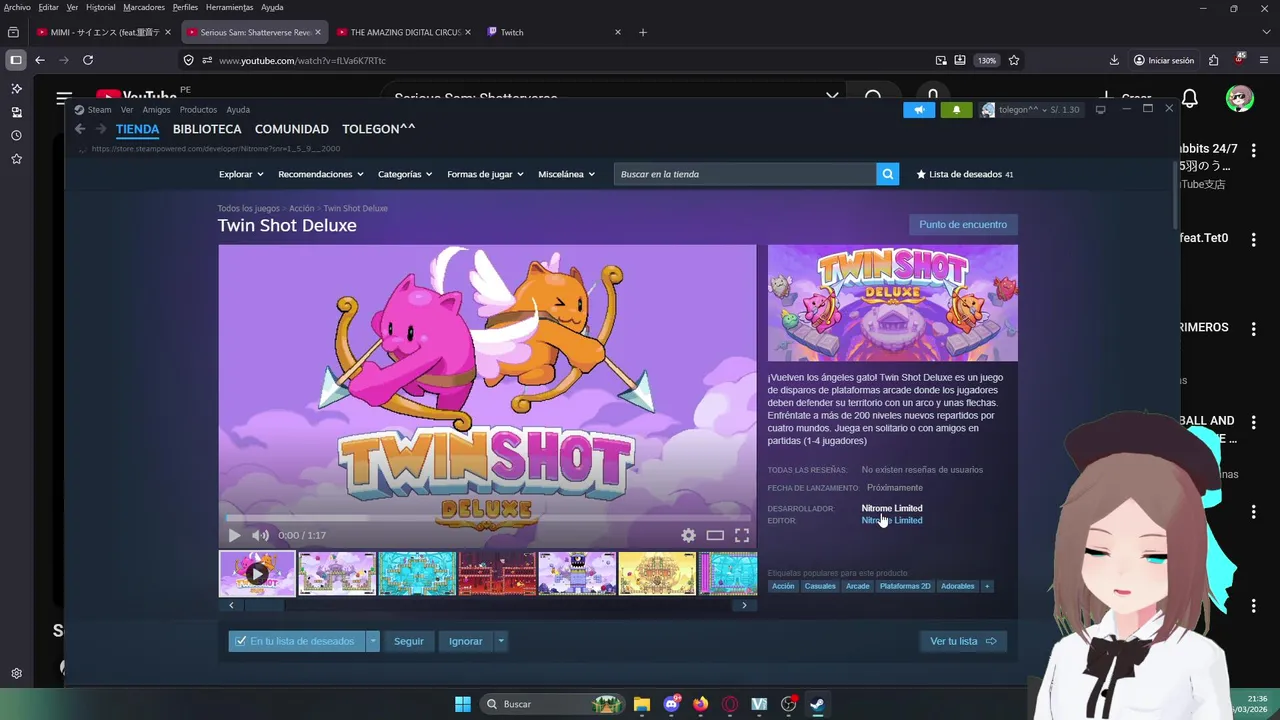The height and width of the screenshot is (720, 1280).
Task: Open the Steam menu 'Productos'
Action: [198, 110]
